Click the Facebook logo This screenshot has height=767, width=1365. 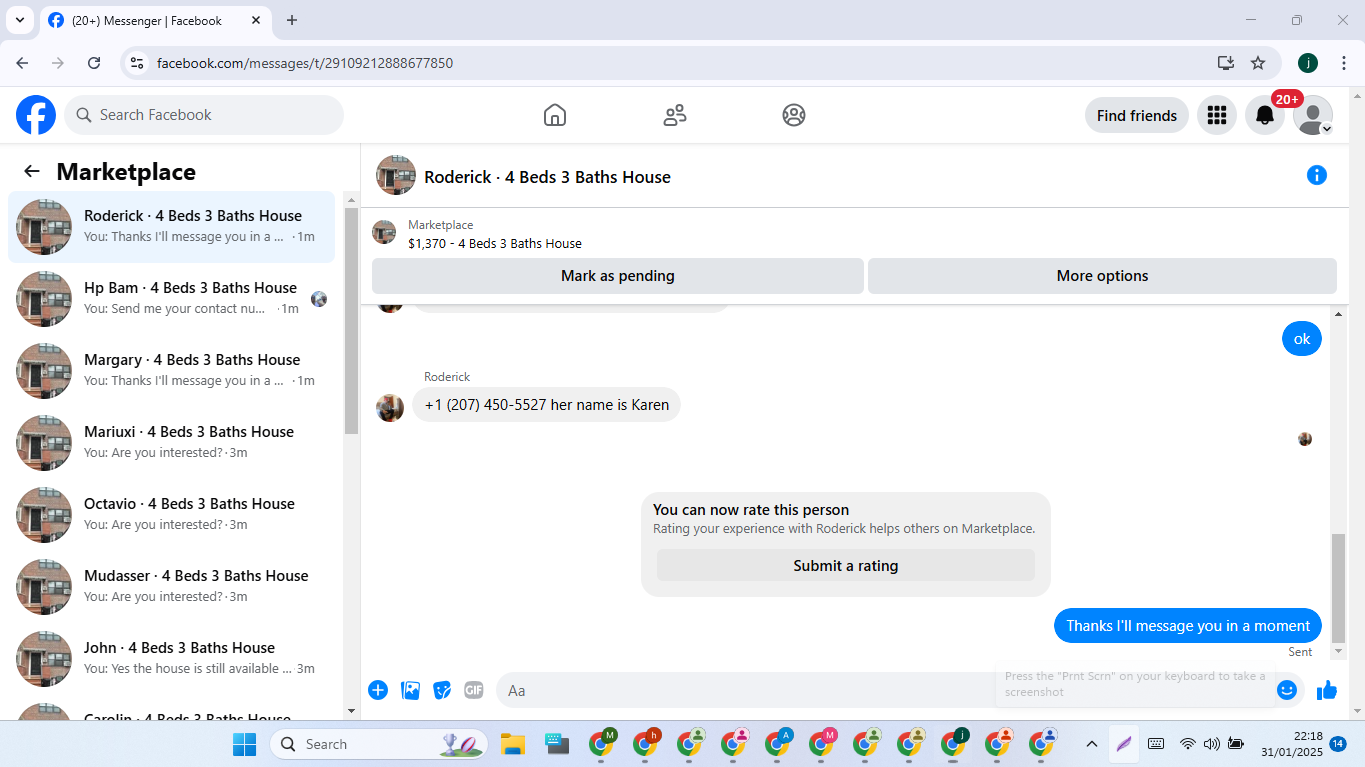pyautogui.click(x=36, y=115)
